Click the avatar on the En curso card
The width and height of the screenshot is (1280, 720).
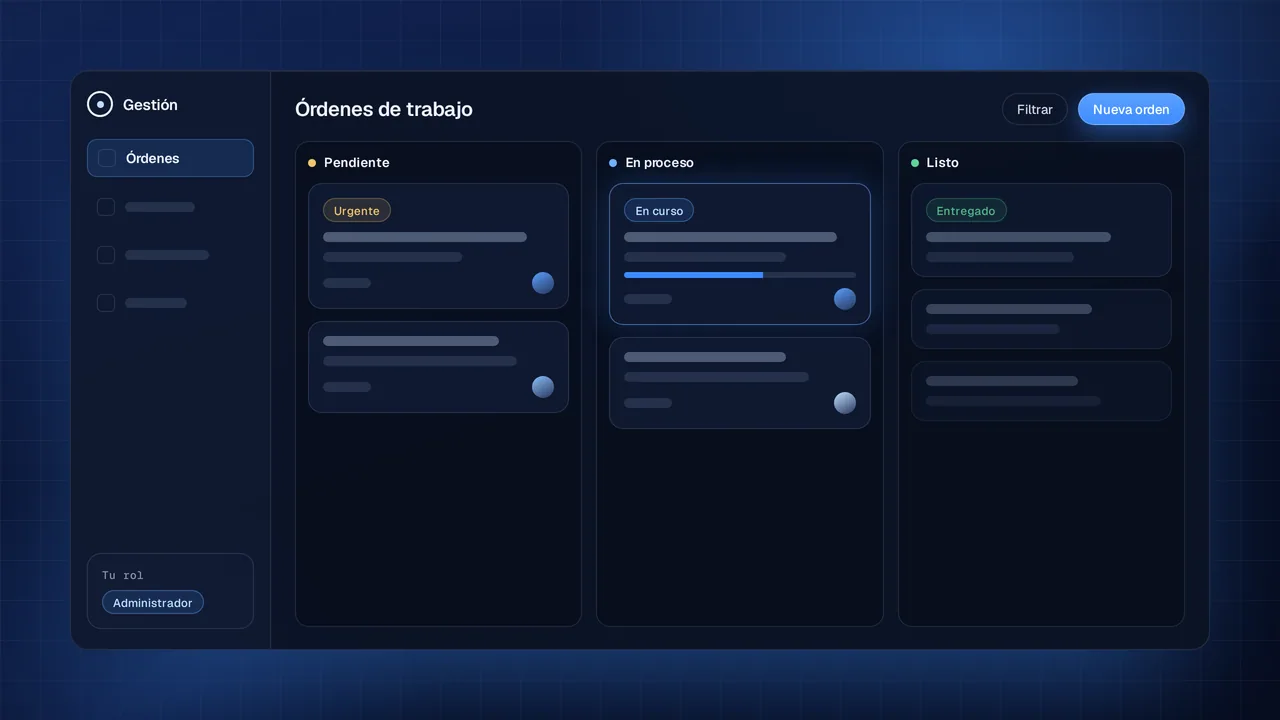pyautogui.click(x=845, y=299)
